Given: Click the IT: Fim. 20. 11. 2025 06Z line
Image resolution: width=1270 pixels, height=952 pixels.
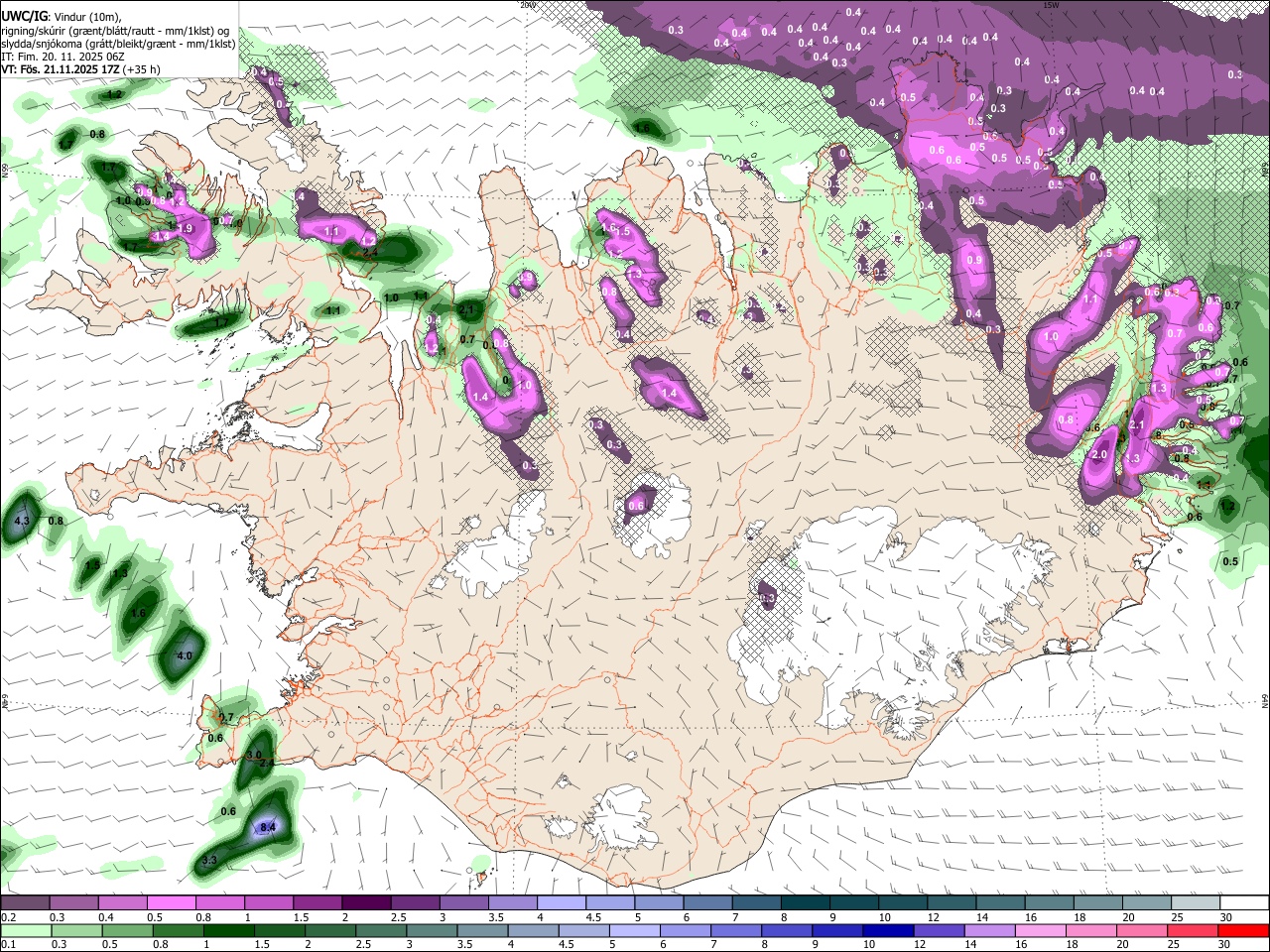Looking at the screenshot, I should [x=63, y=57].
